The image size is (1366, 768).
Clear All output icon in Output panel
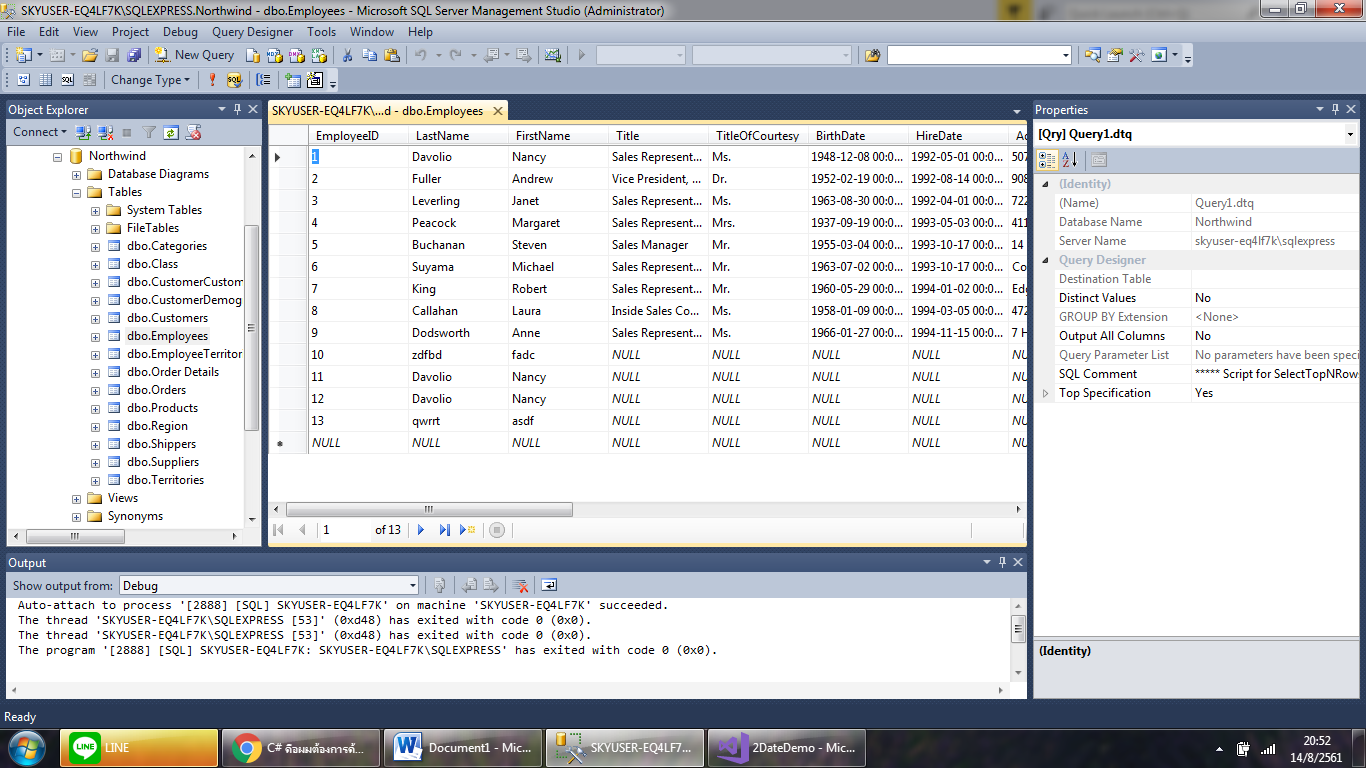[x=520, y=585]
